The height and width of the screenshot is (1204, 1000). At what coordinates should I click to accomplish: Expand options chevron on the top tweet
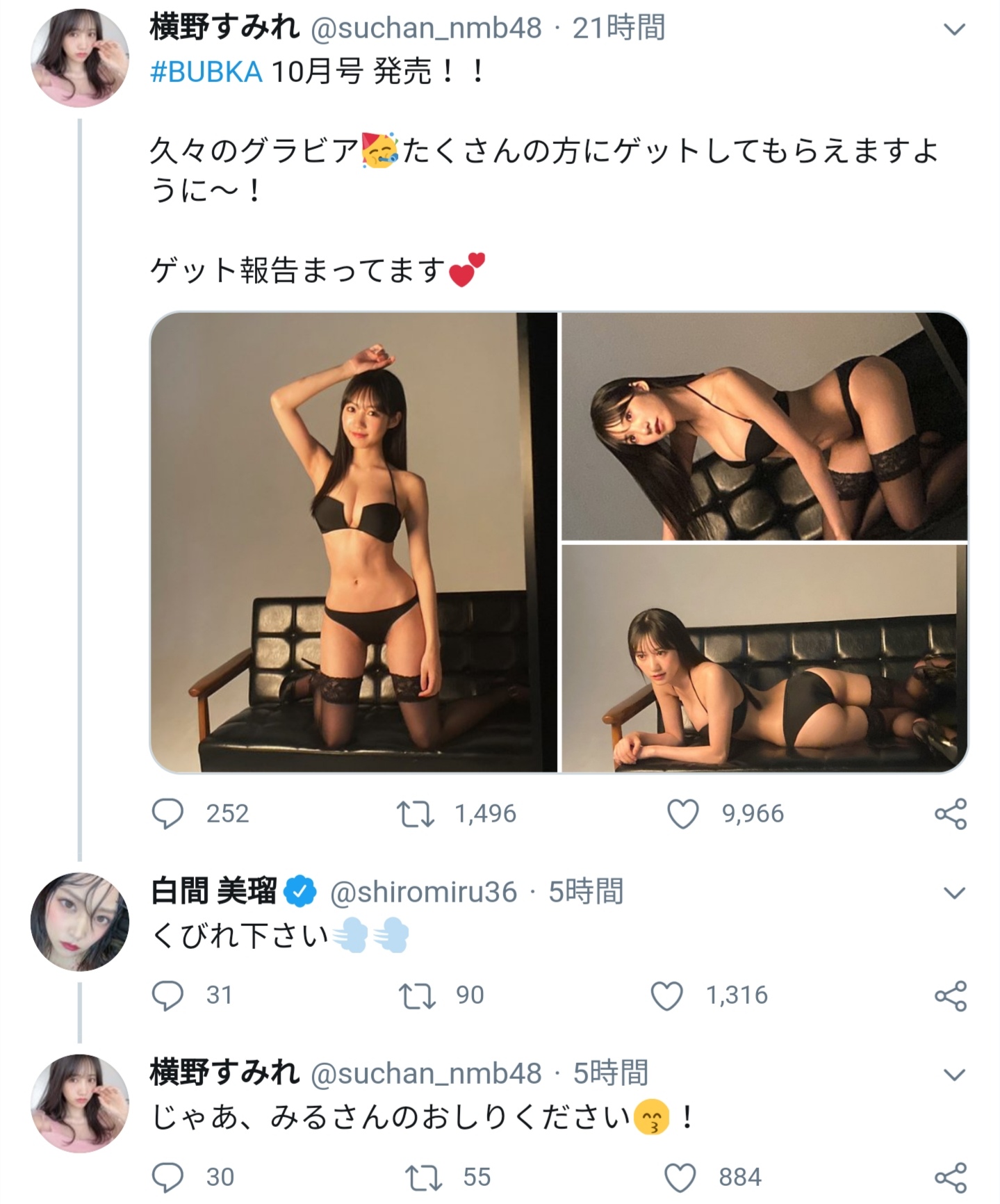[x=956, y=29]
